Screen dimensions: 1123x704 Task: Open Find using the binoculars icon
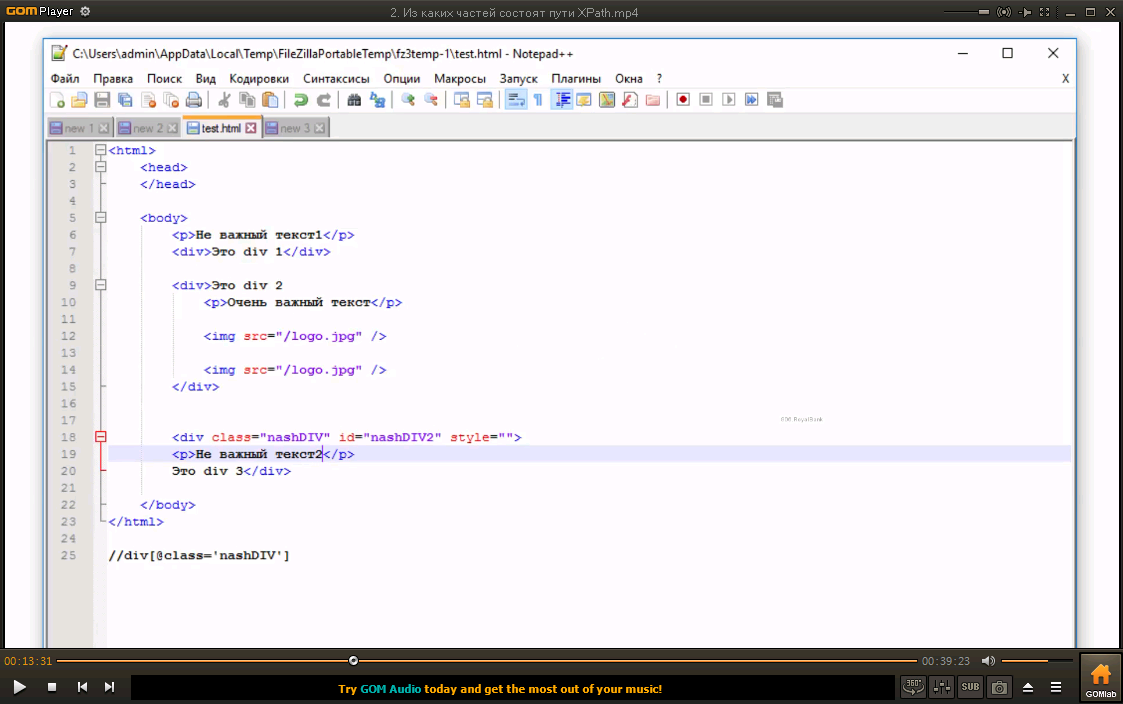354,100
